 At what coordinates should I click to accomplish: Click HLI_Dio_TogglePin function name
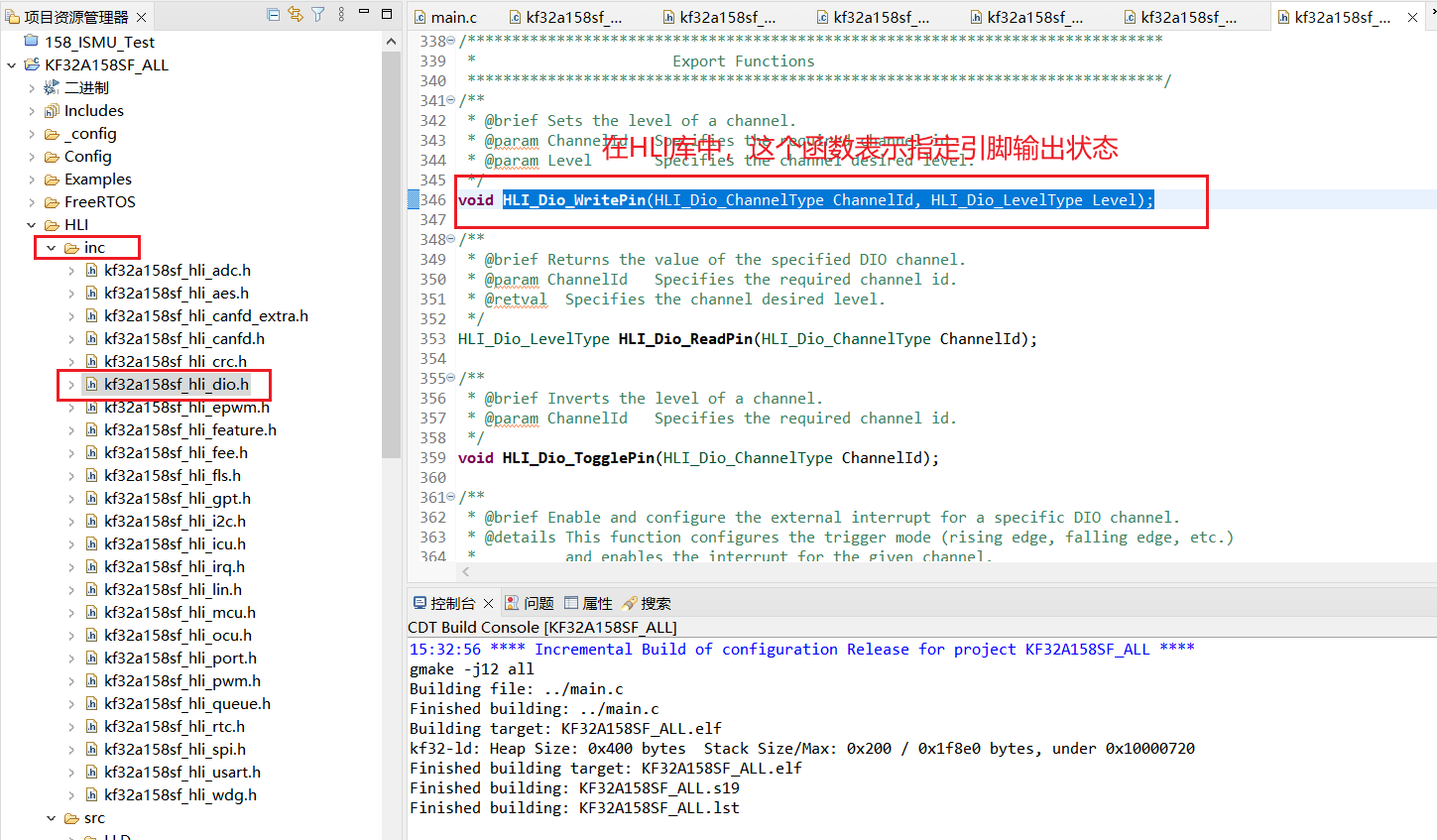(578, 457)
